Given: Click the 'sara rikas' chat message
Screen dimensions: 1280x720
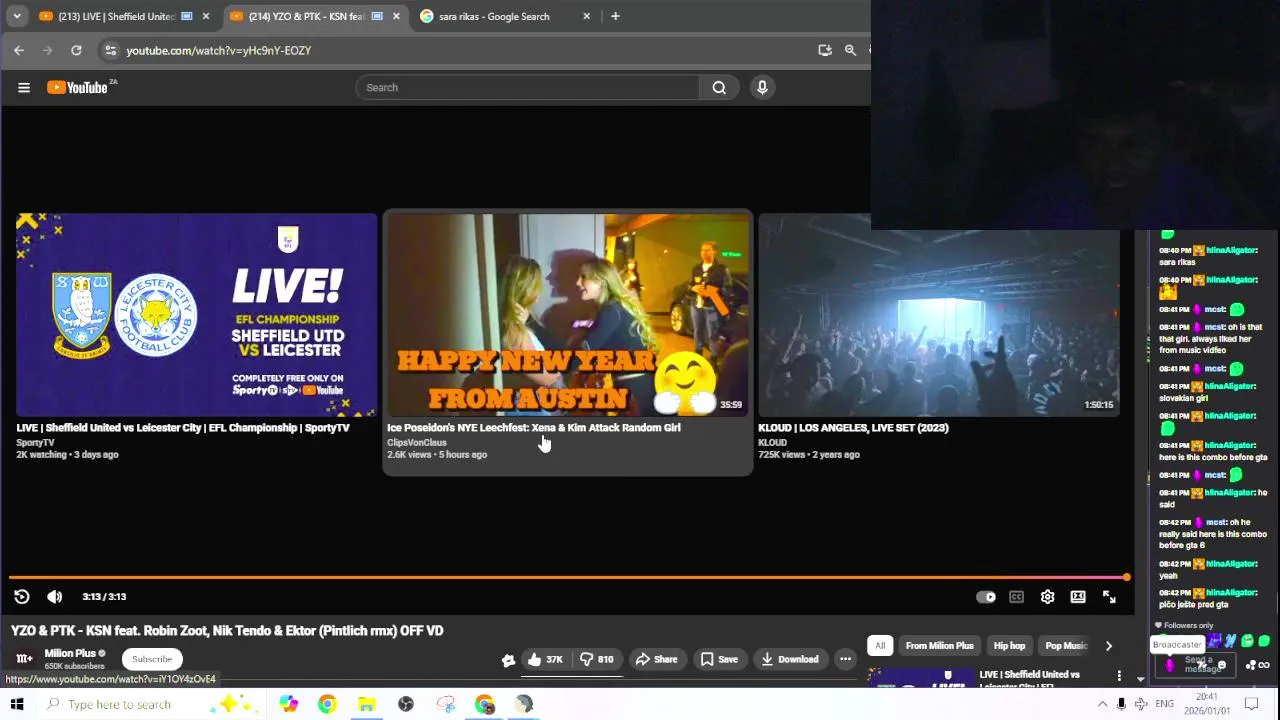Looking at the screenshot, I should pyautogui.click(x=1177, y=262).
